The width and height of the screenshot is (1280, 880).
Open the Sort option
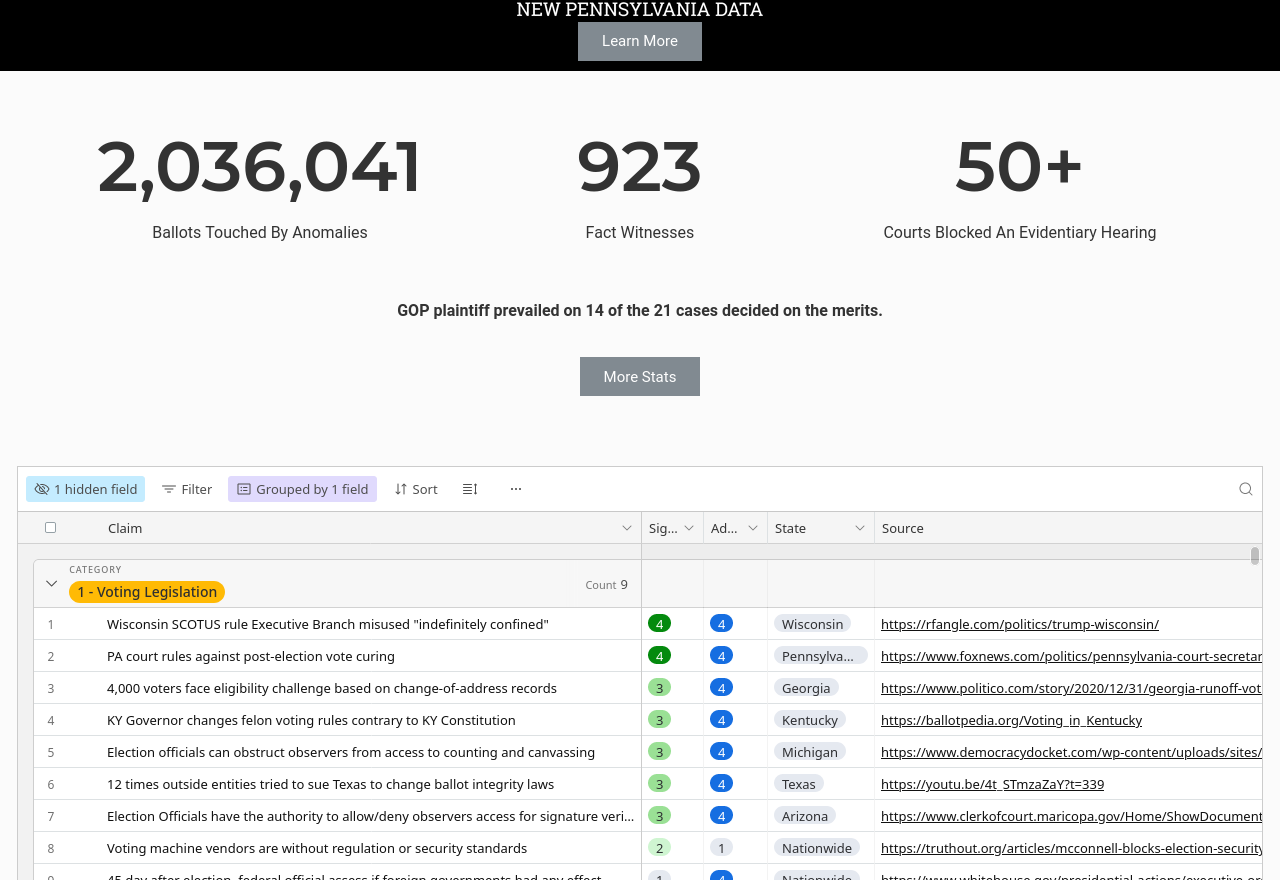click(416, 489)
